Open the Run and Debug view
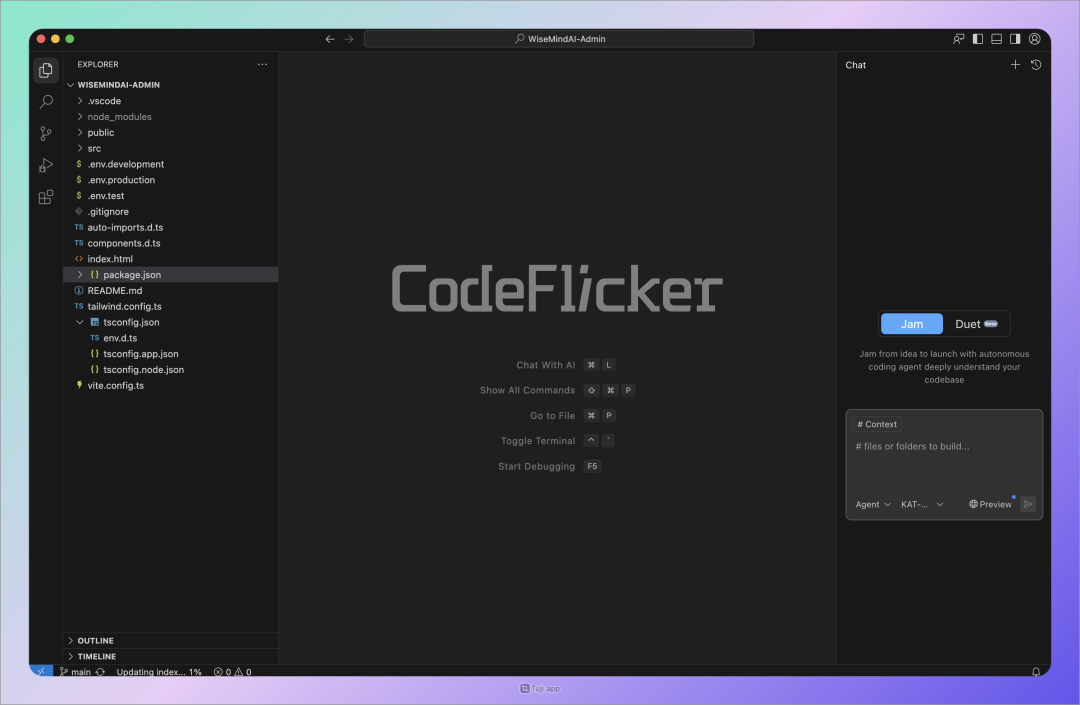 pyautogui.click(x=45, y=165)
